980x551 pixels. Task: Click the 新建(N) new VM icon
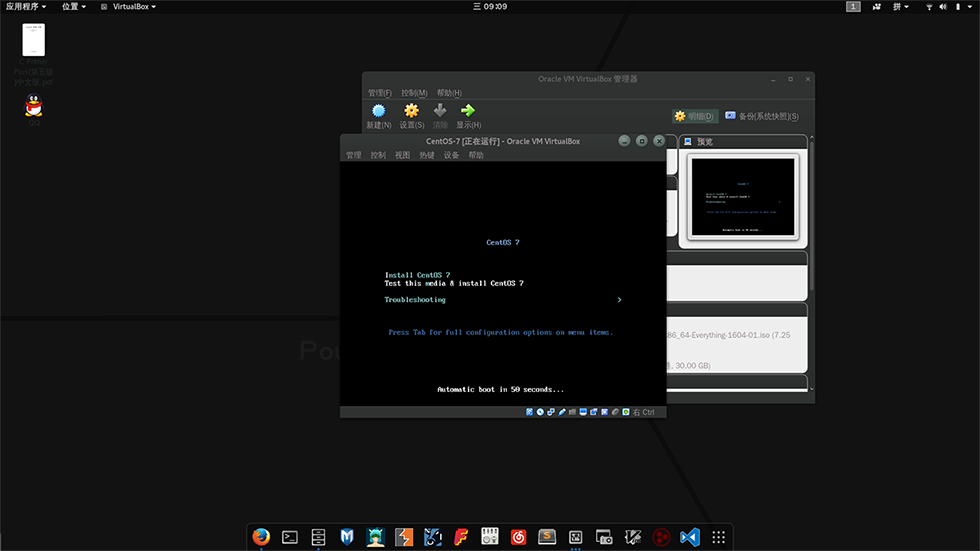tap(378, 111)
